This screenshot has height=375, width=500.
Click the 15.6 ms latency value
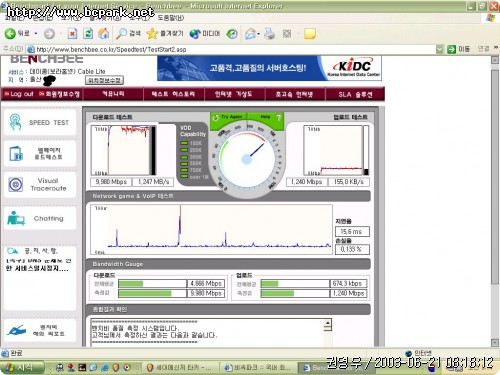tap(352, 232)
